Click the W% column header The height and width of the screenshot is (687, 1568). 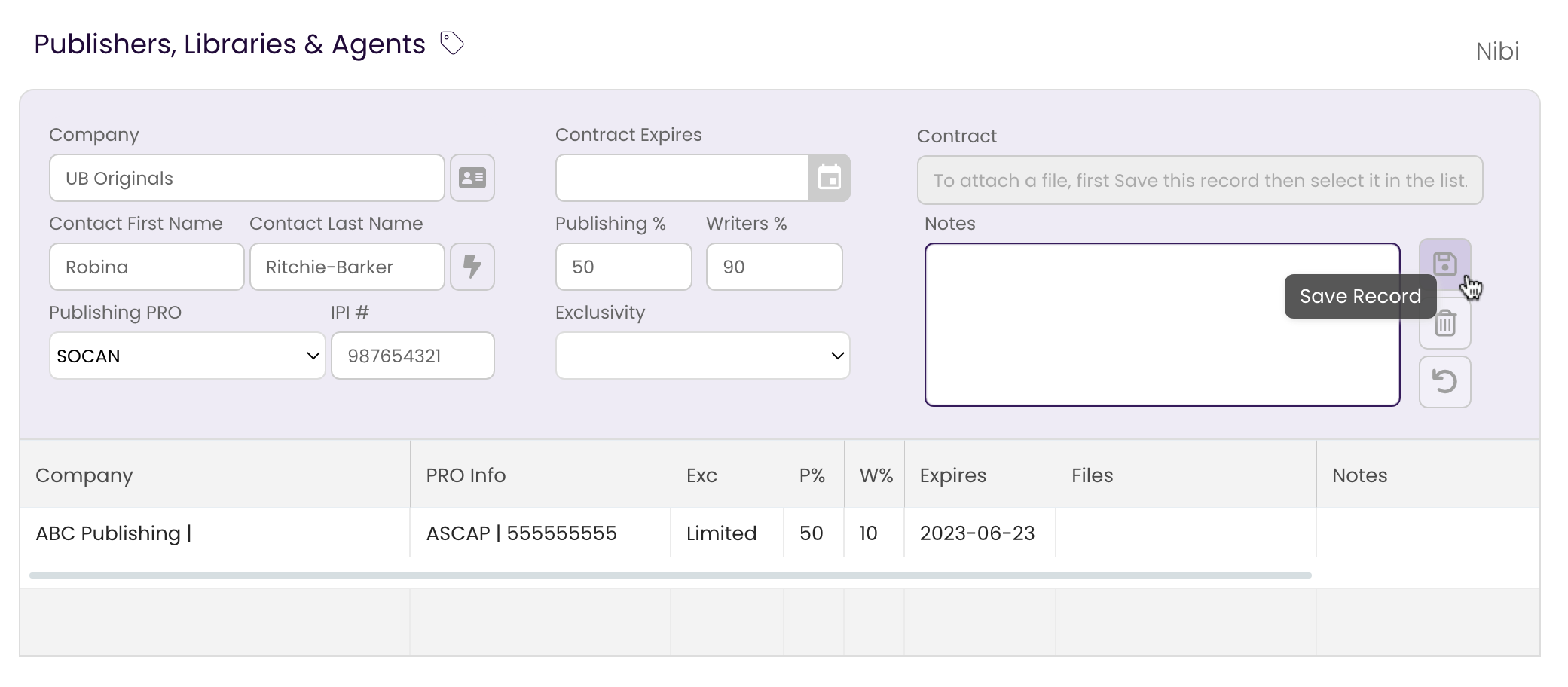pos(875,475)
